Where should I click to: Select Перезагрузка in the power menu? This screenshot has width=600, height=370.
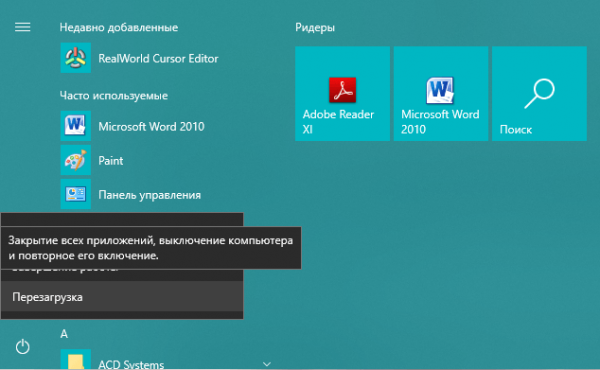(x=122, y=297)
